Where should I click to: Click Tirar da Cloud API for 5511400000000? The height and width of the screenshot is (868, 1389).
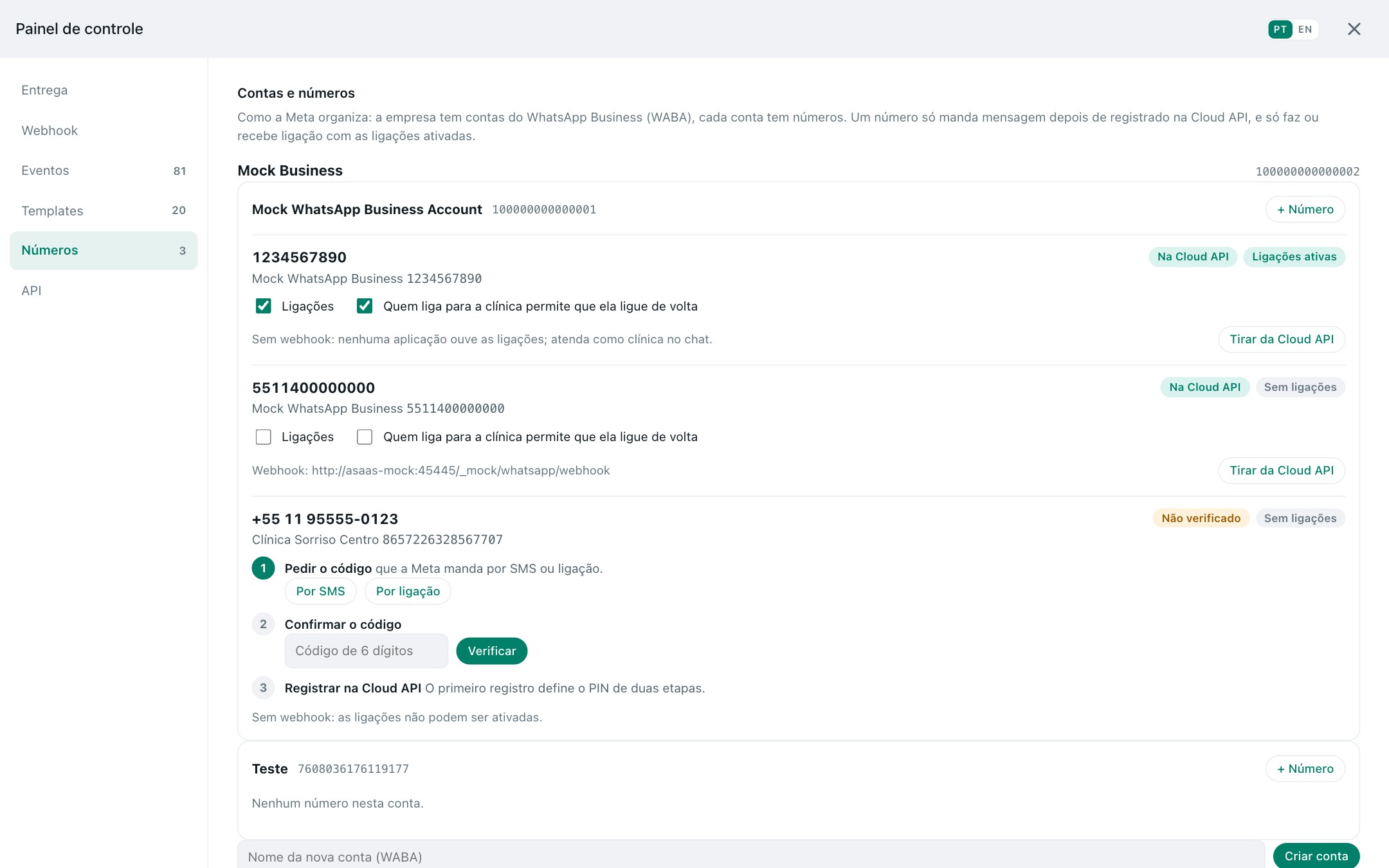tap(1281, 471)
